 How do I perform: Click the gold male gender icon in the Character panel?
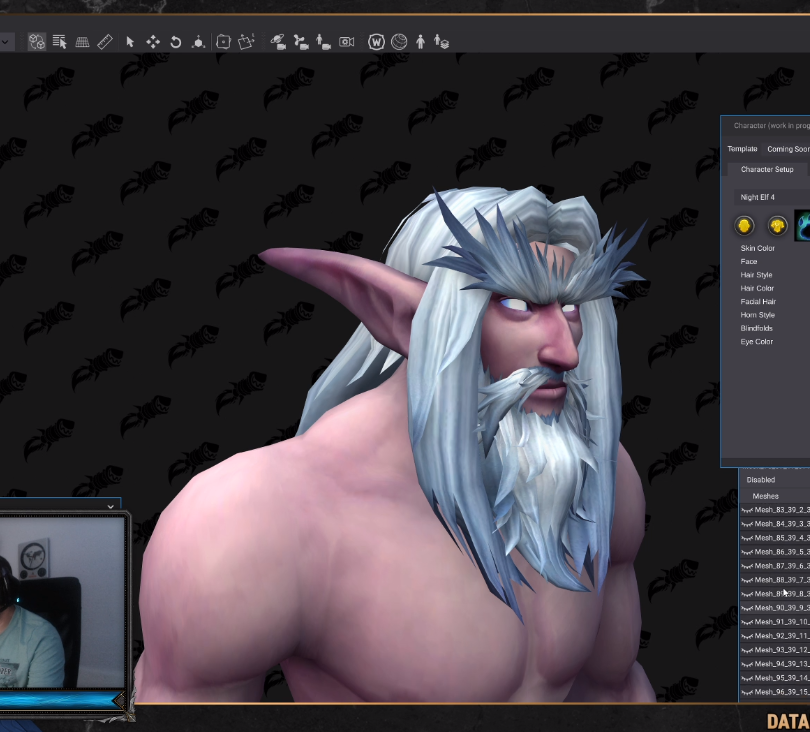pyautogui.click(x=744, y=226)
